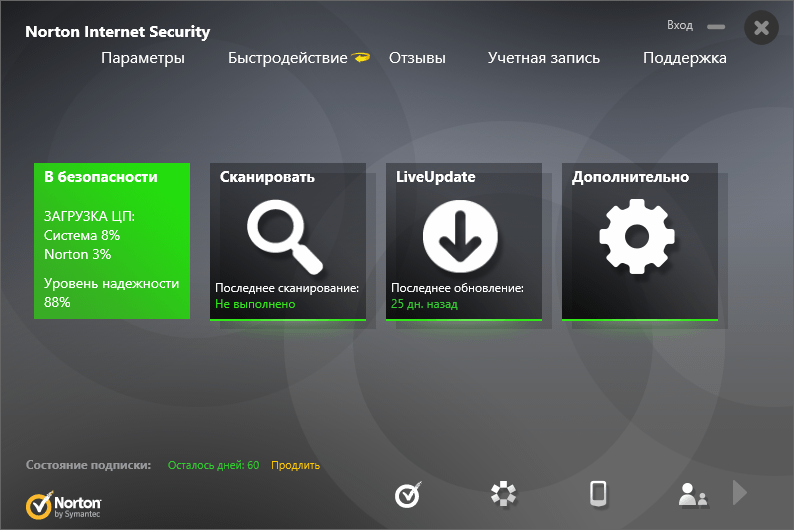
Task: Click the Продлить renewal link
Action: [x=295, y=465]
